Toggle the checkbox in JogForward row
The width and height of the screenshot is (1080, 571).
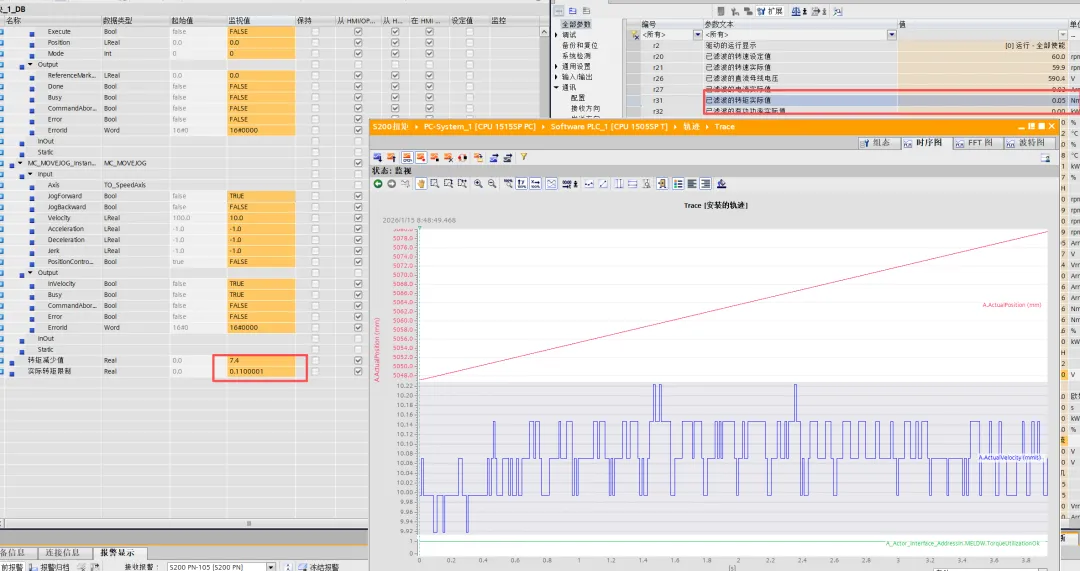358,196
